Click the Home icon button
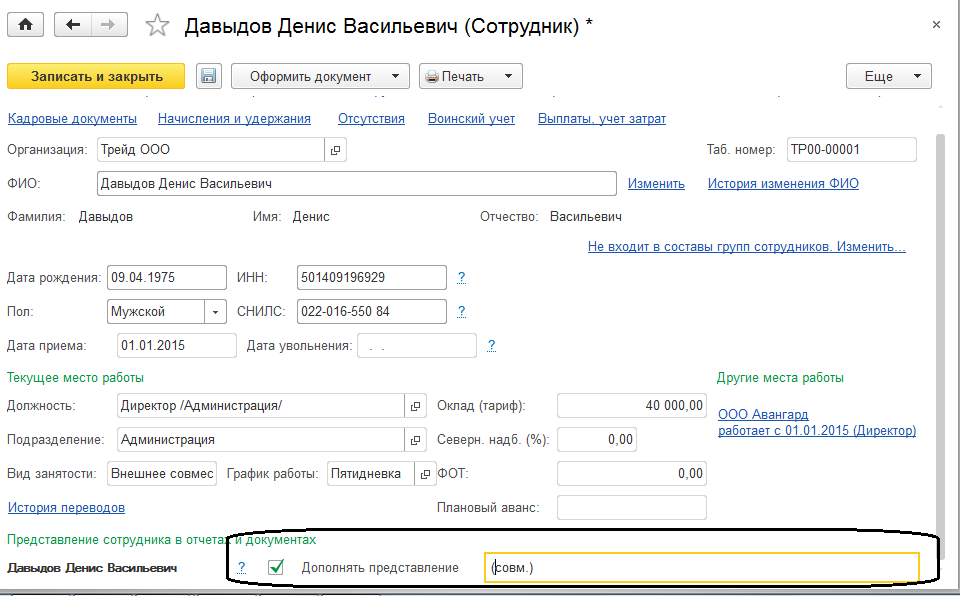Viewport: 960px width, 596px height. pyautogui.click(x=25, y=26)
